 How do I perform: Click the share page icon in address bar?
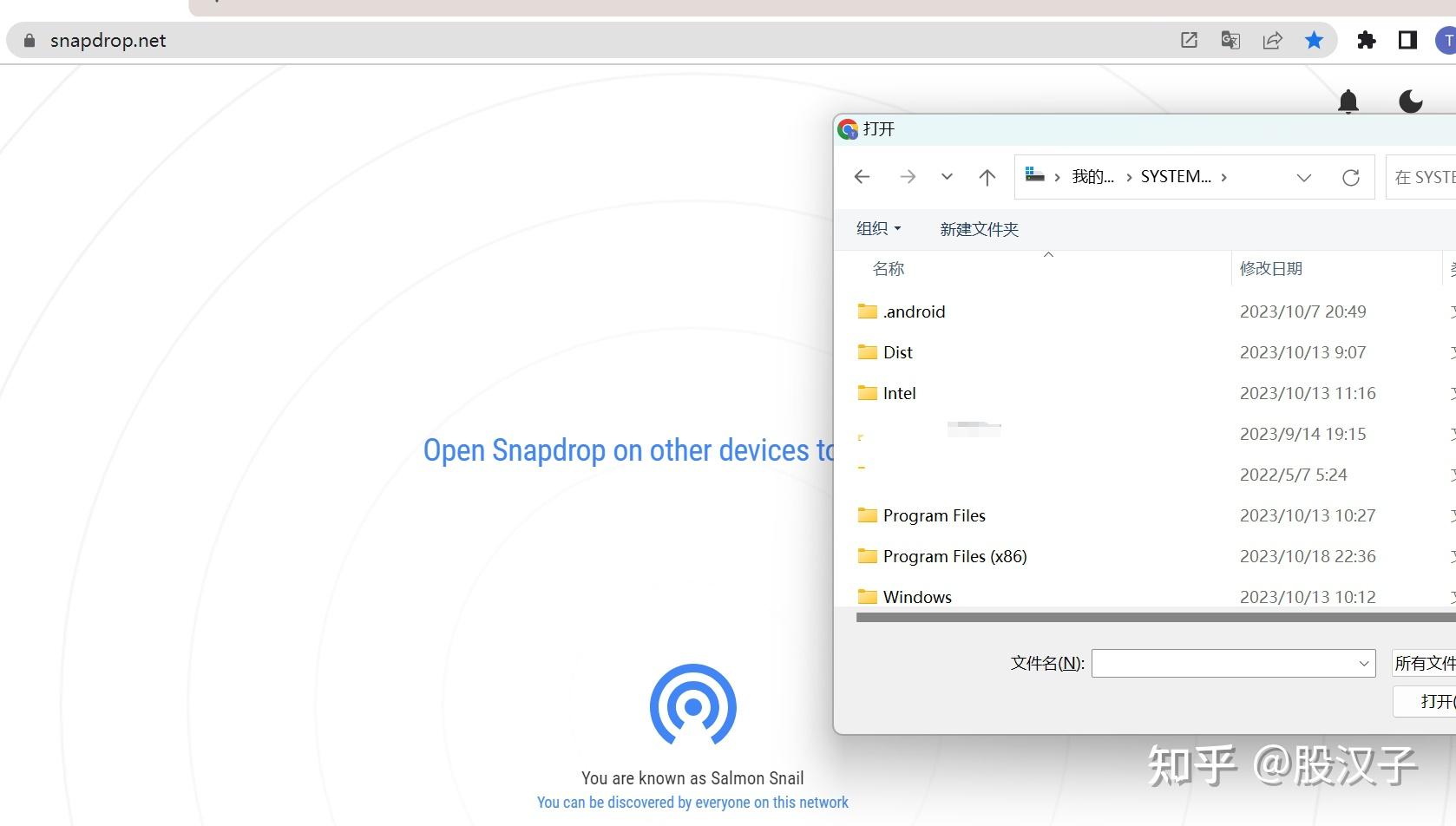pos(1272,40)
